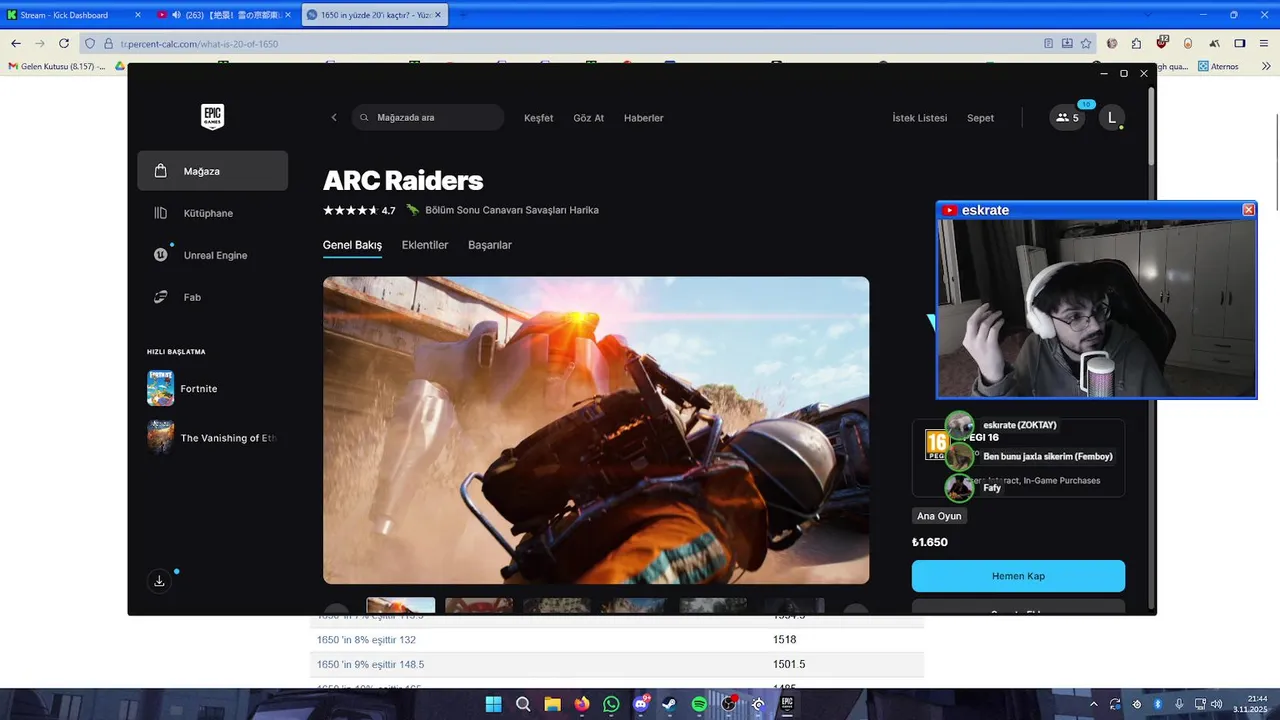The width and height of the screenshot is (1280, 720).
Task: Open WhatsApp from the taskbar
Action: pos(611,704)
